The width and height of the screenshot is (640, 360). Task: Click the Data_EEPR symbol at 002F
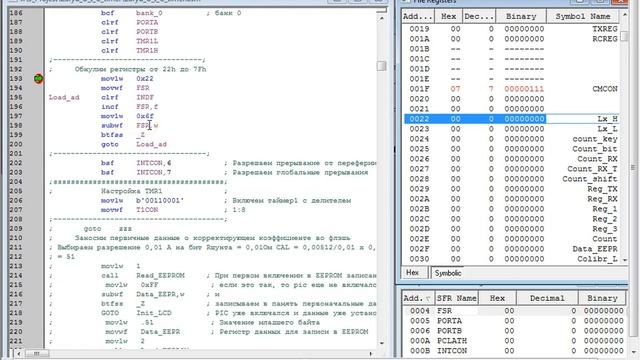(x=595, y=249)
